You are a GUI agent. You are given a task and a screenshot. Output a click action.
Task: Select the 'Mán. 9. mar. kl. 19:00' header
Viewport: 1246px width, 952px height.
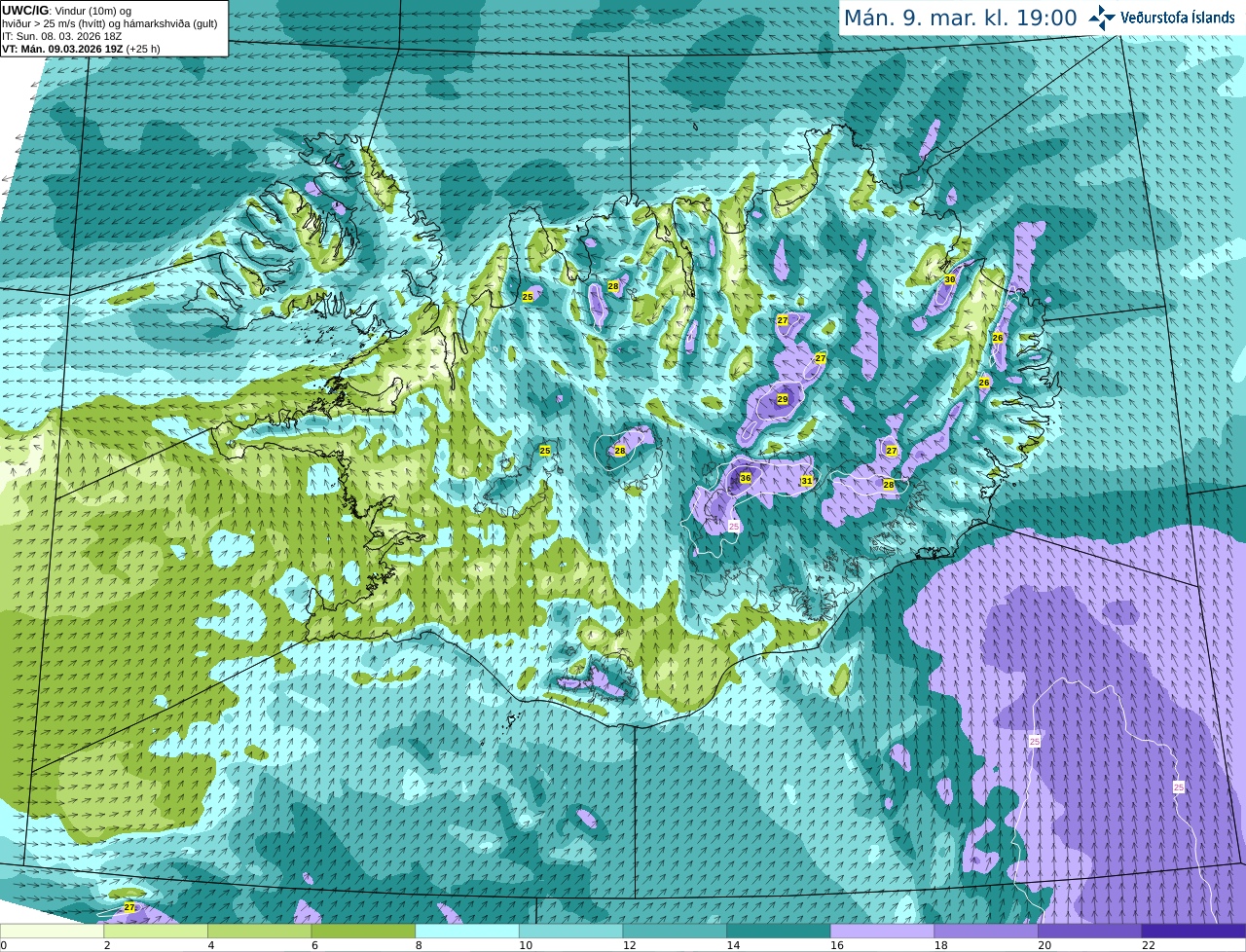point(960,18)
